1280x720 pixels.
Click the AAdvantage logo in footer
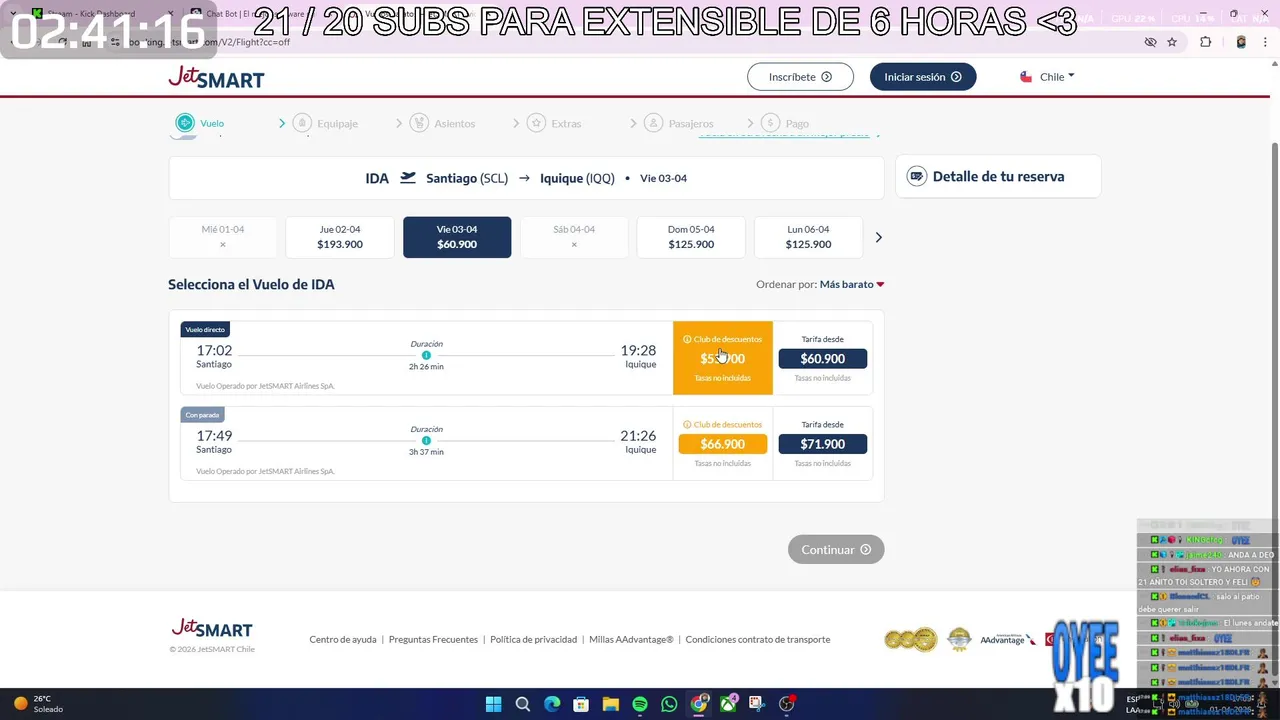tap(1008, 639)
